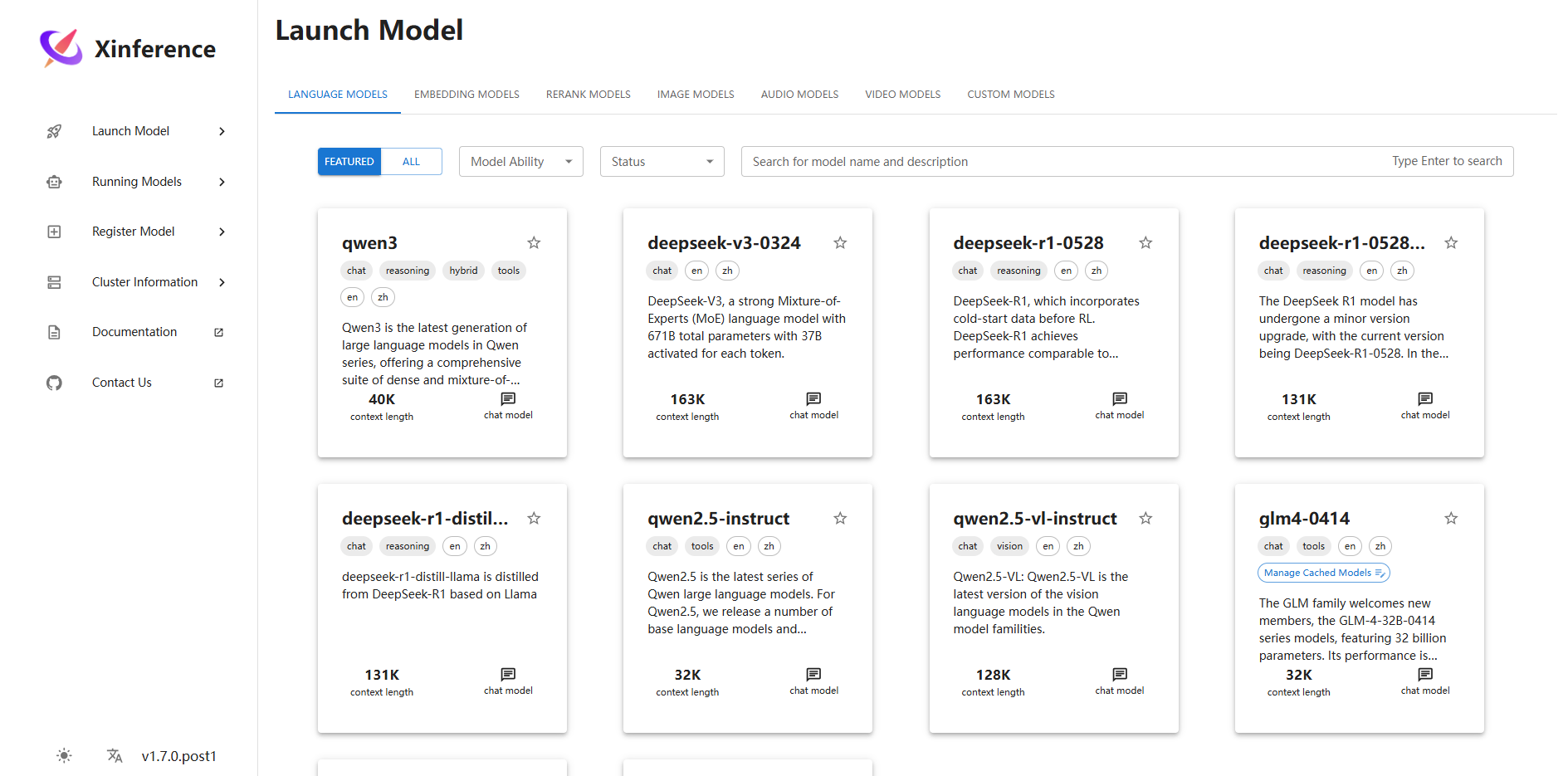1568x776 pixels.
Task: Favorite deepseek-v3-0324 with the star icon
Action: coord(840,242)
